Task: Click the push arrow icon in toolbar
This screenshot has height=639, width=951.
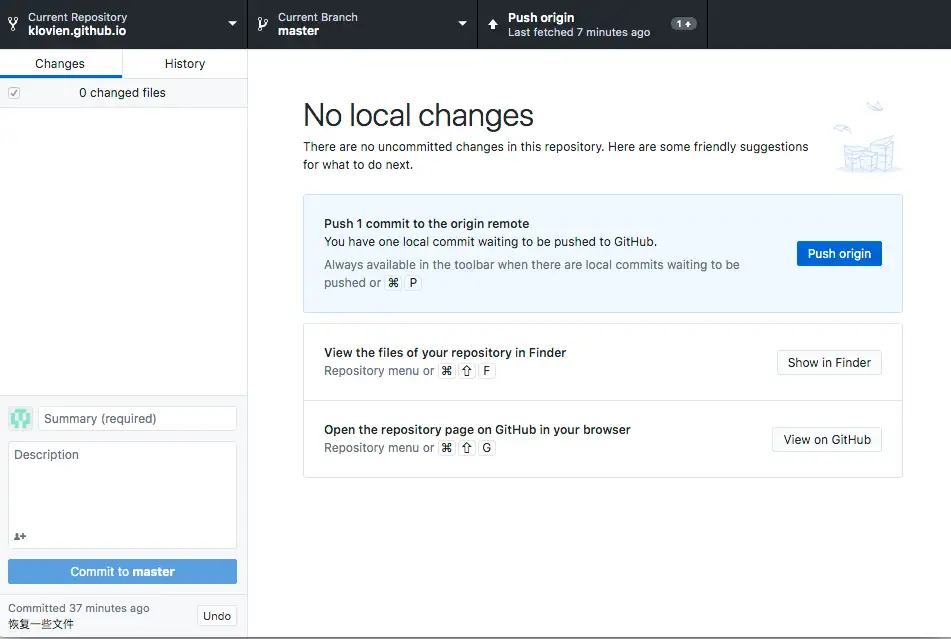Action: pos(493,24)
